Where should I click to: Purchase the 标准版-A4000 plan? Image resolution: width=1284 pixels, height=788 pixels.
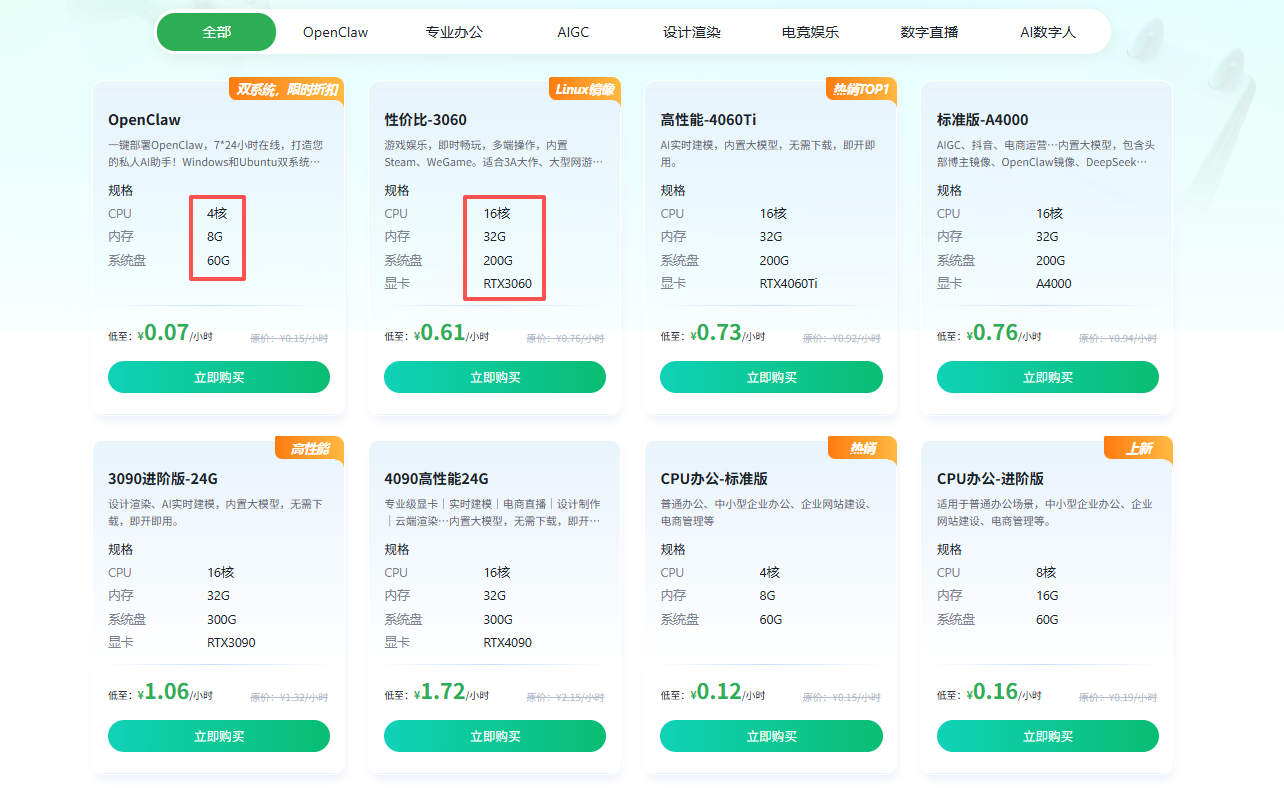[x=1047, y=377]
